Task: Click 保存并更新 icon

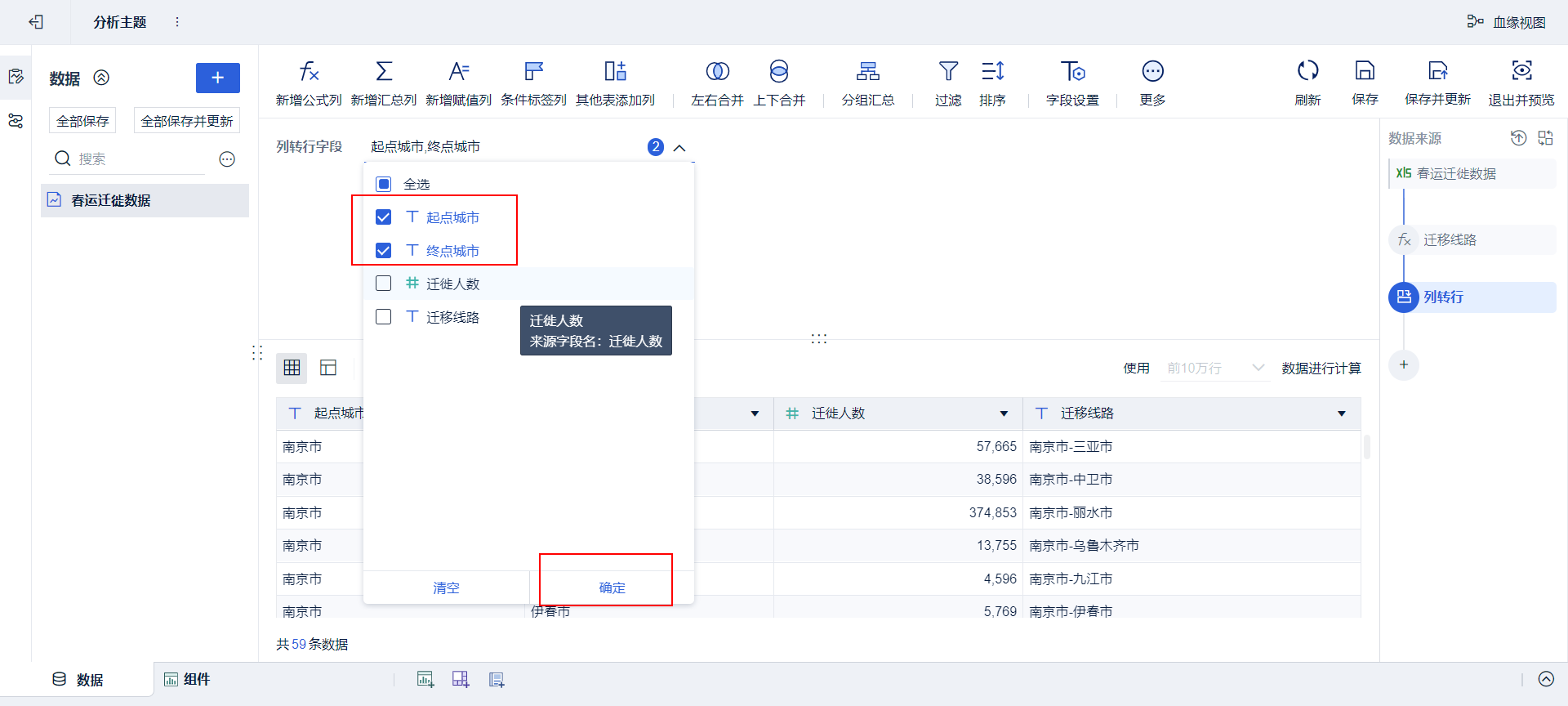Action: (x=1437, y=71)
